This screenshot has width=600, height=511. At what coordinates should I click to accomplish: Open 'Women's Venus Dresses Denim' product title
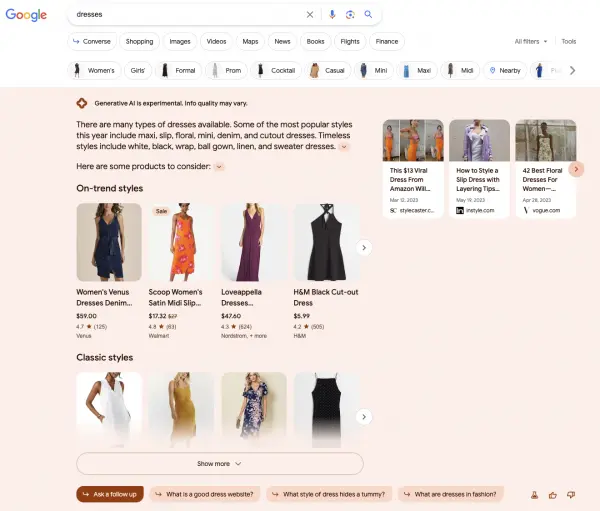(104, 297)
